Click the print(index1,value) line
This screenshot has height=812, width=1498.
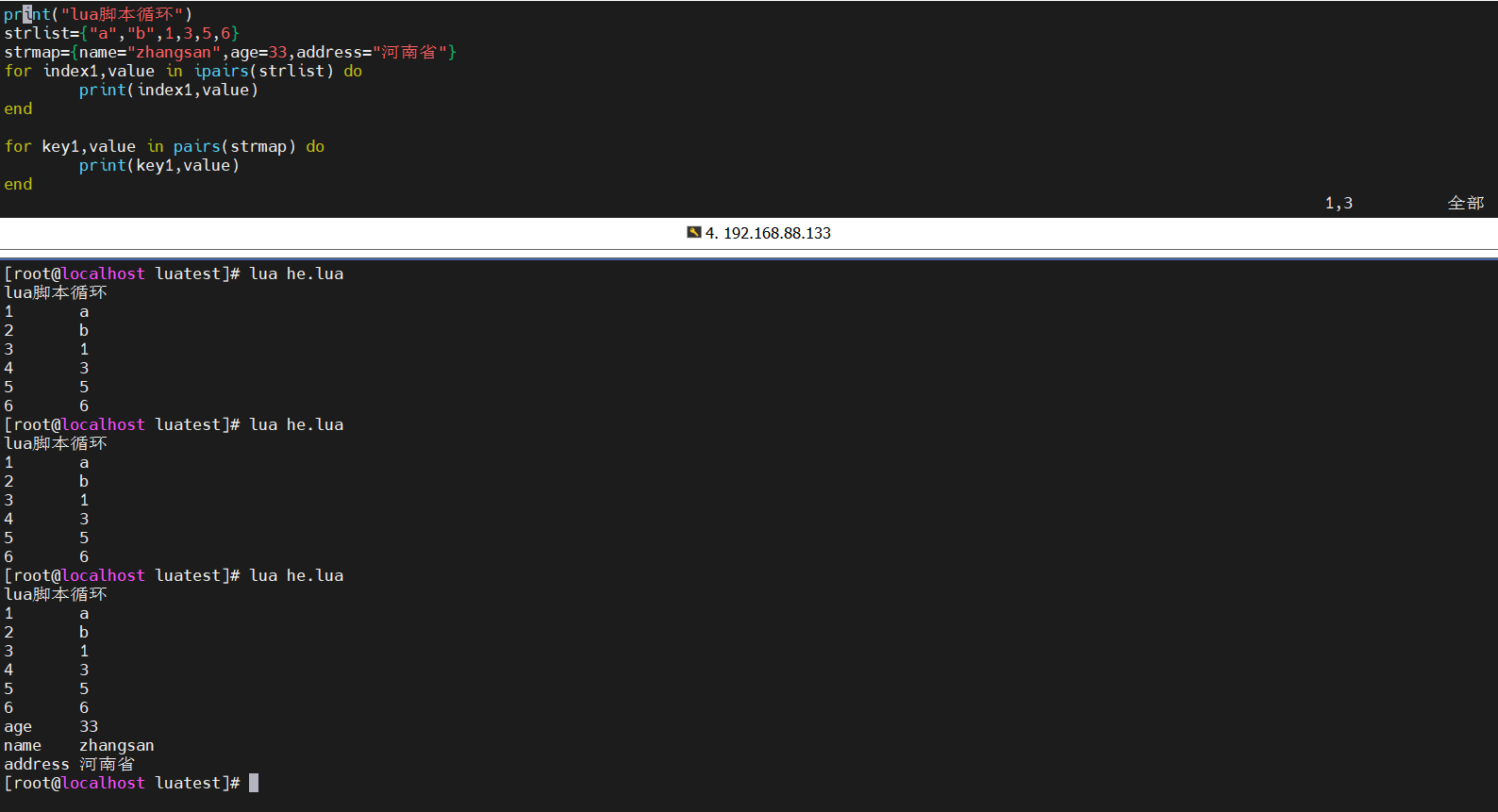pyautogui.click(x=169, y=90)
